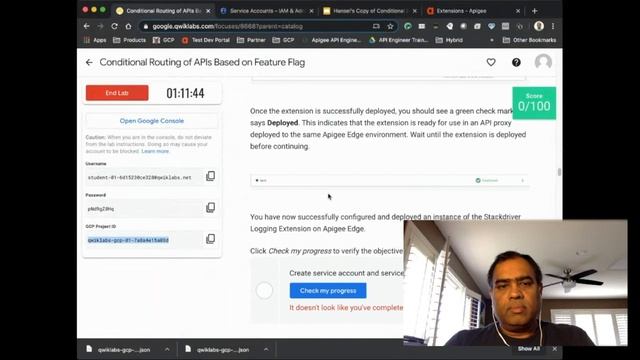The width and height of the screenshot is (640, 360).
Task: Click the green Score 0/100 badge
Action: (x=534, y=103)
